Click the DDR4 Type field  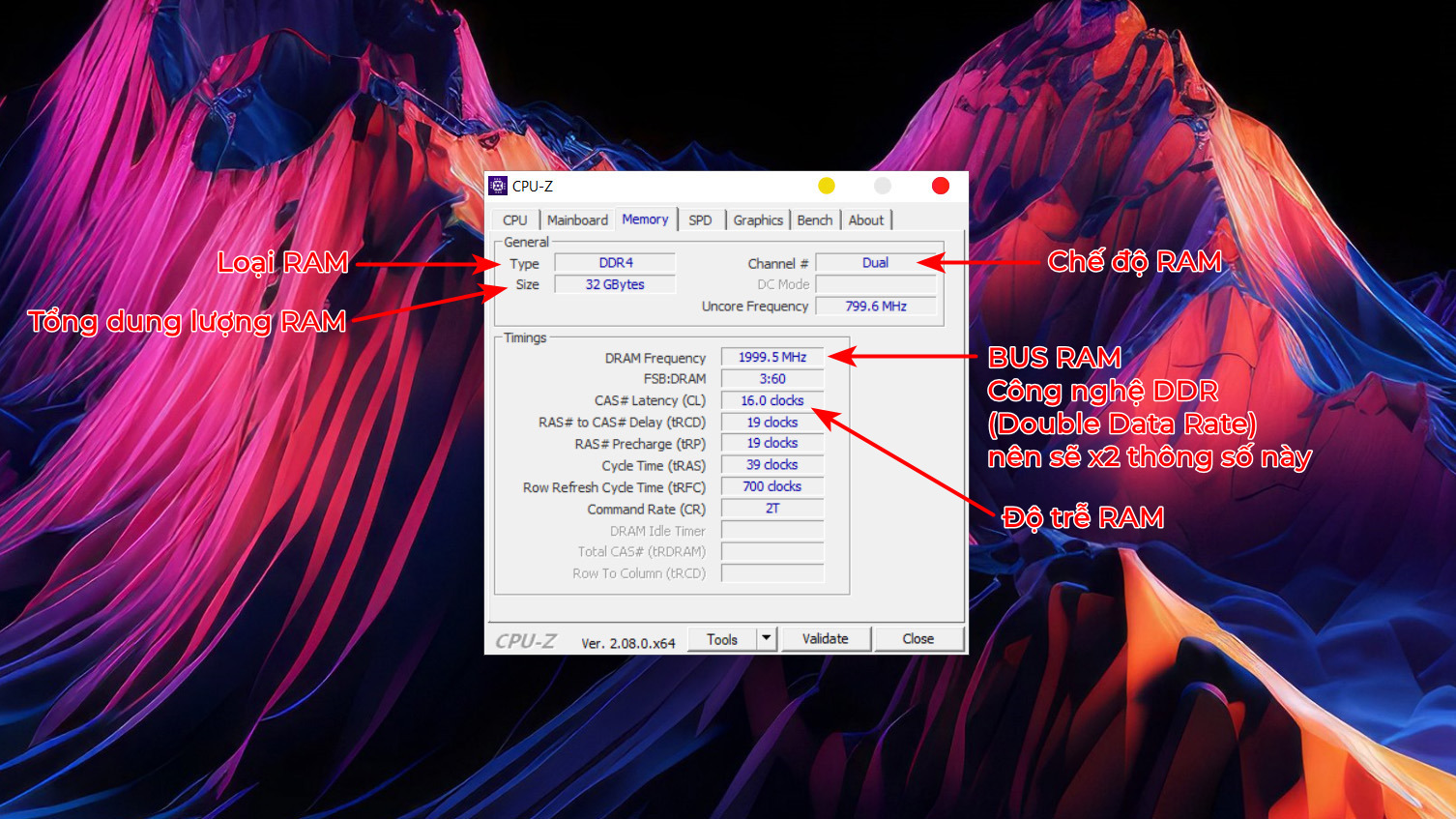tap(615, 263)
